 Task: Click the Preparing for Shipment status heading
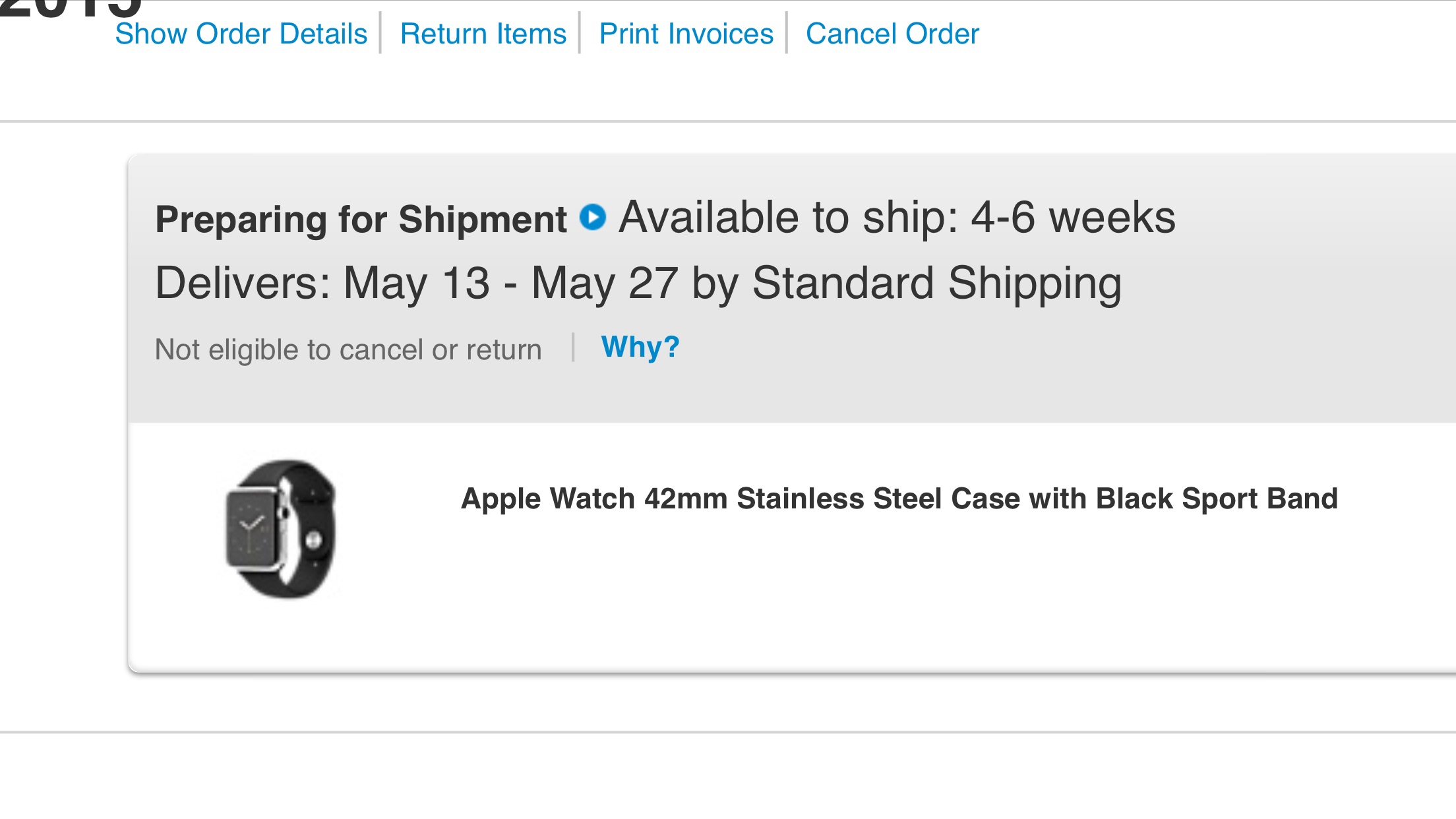pos(361,220)
